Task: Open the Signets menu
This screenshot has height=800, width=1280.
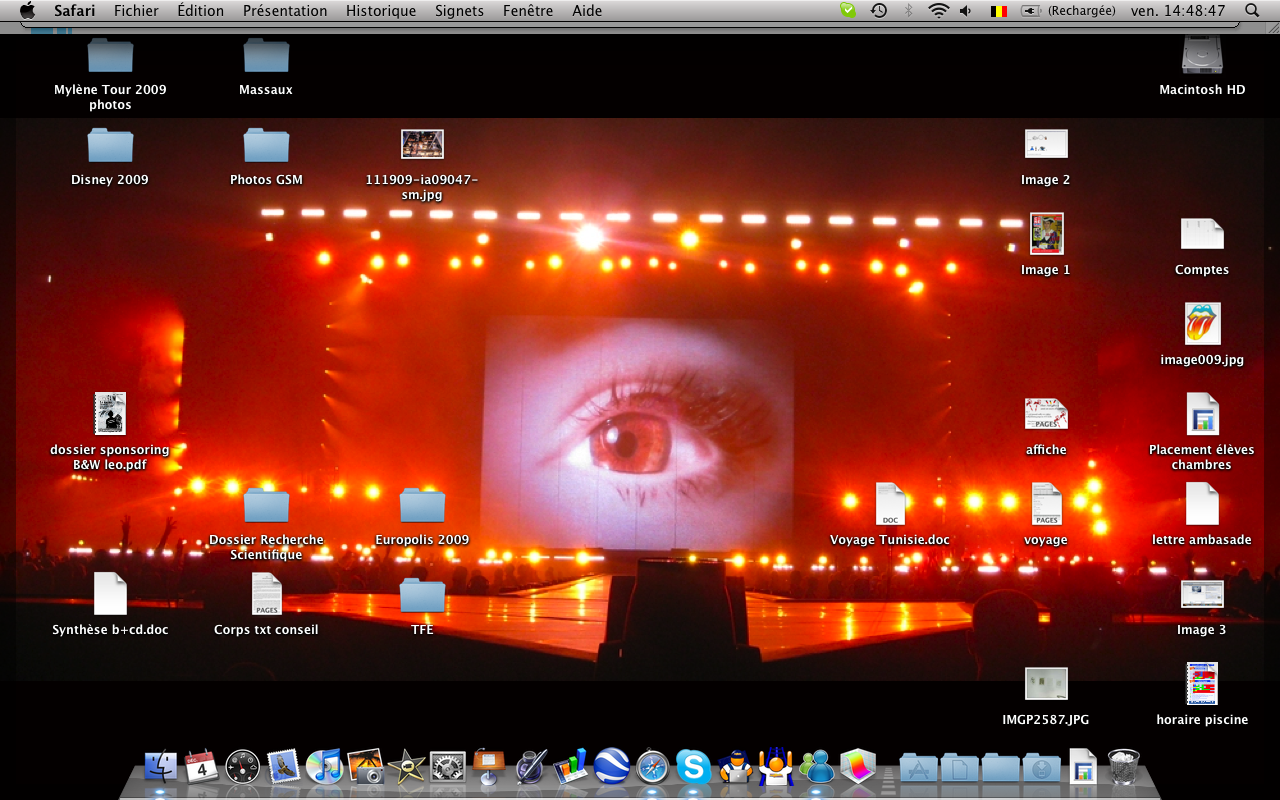Action: (x=459, y=11)
